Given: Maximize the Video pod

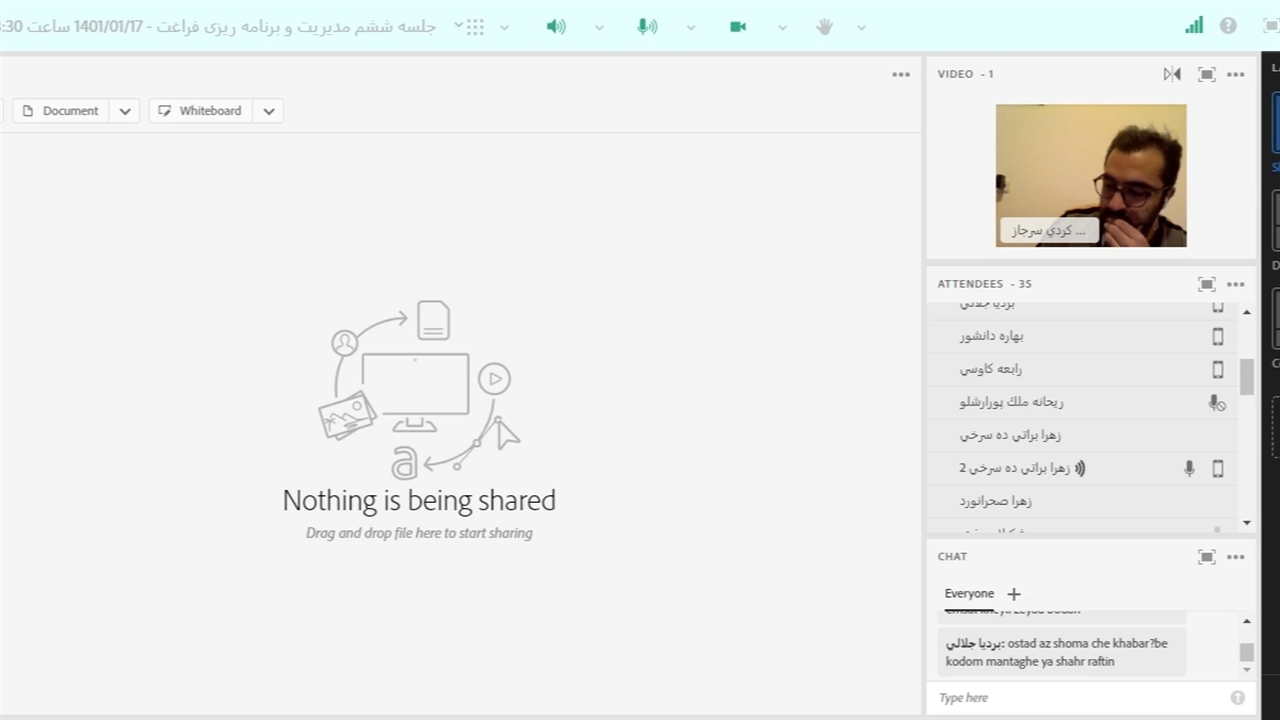Looking at the screenshot, I should [x=1206, y=74].
